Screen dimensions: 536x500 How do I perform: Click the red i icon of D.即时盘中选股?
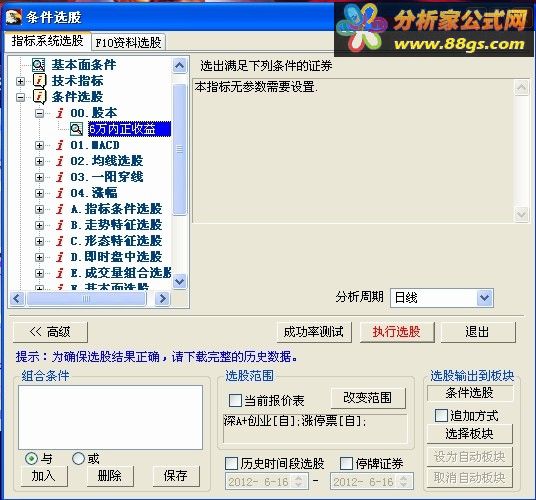click(x=60, y=257)
